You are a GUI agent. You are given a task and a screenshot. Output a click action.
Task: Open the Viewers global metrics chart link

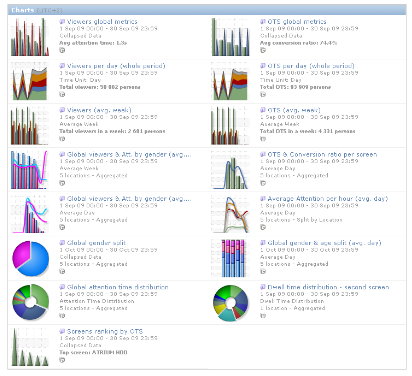click(x=102, y=22)
